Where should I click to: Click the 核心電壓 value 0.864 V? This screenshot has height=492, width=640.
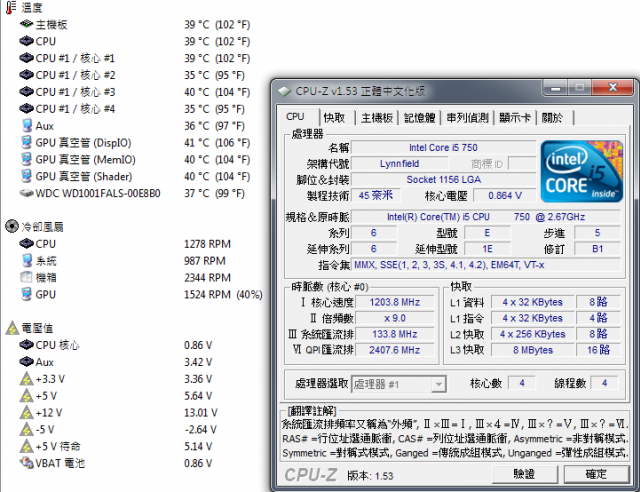click(504, 196)
